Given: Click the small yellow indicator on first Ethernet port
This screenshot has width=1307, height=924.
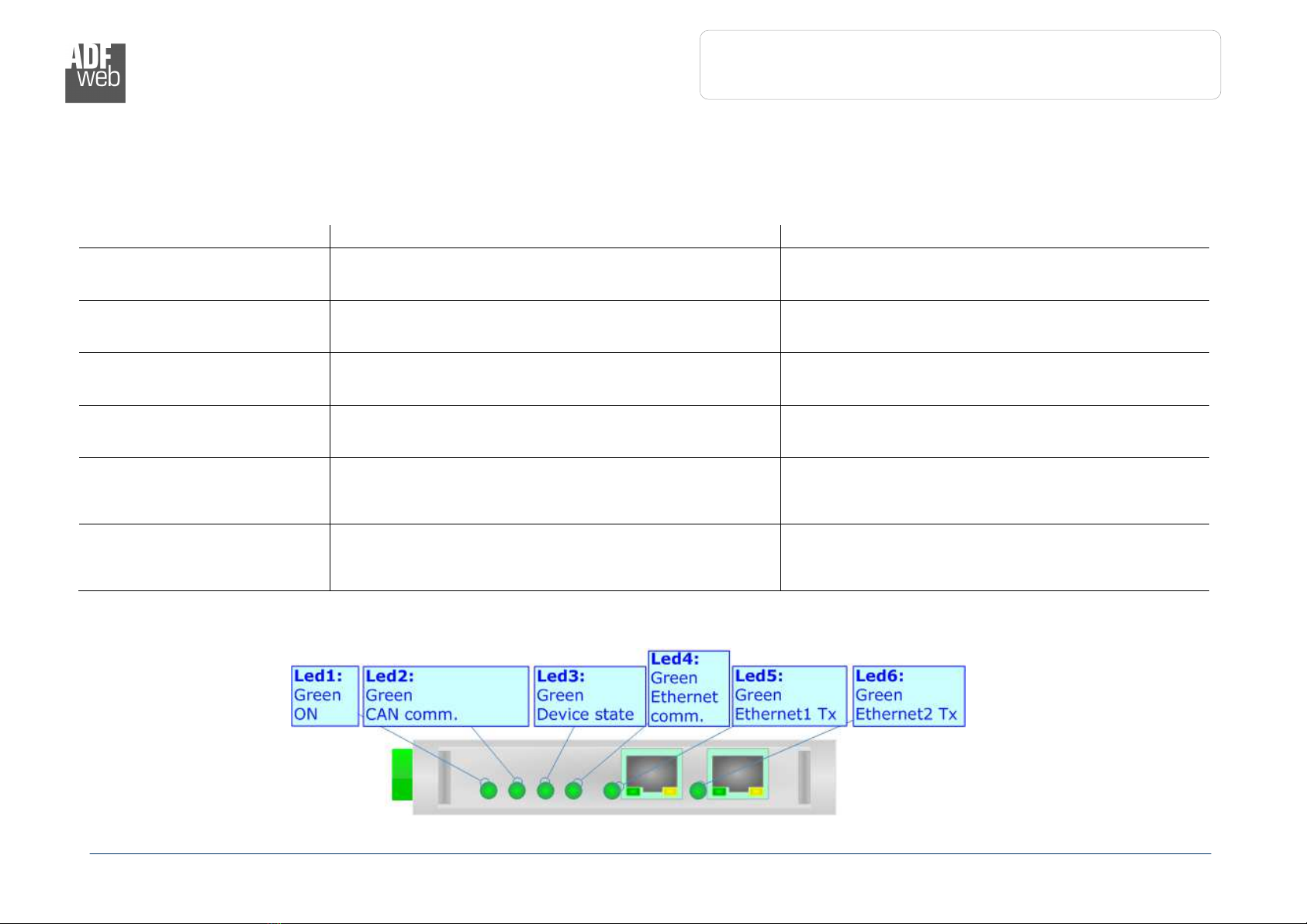Looking at the screenshot, I should [x=670, y=791].
